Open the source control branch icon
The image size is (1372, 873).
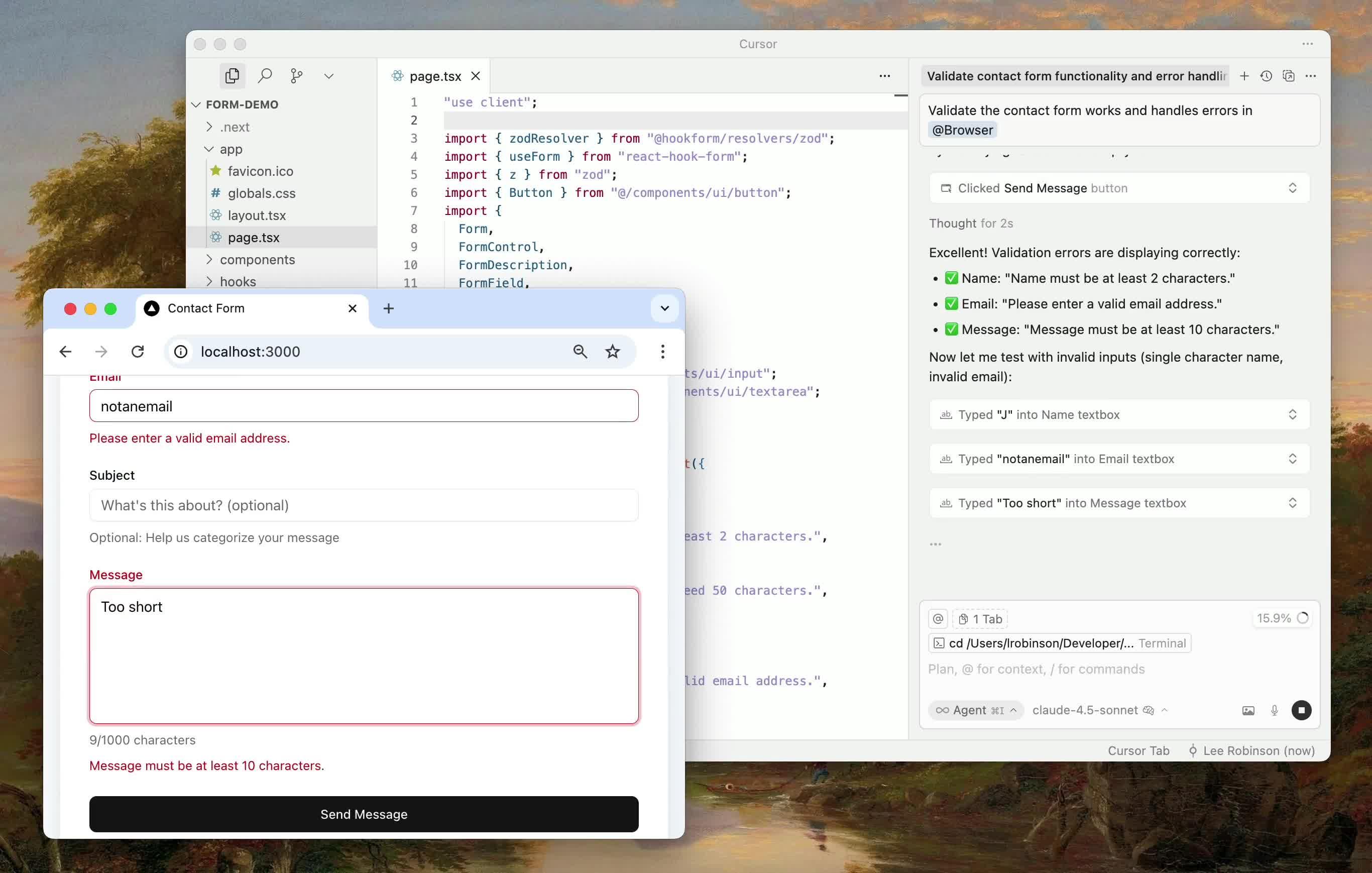point(296,76)
